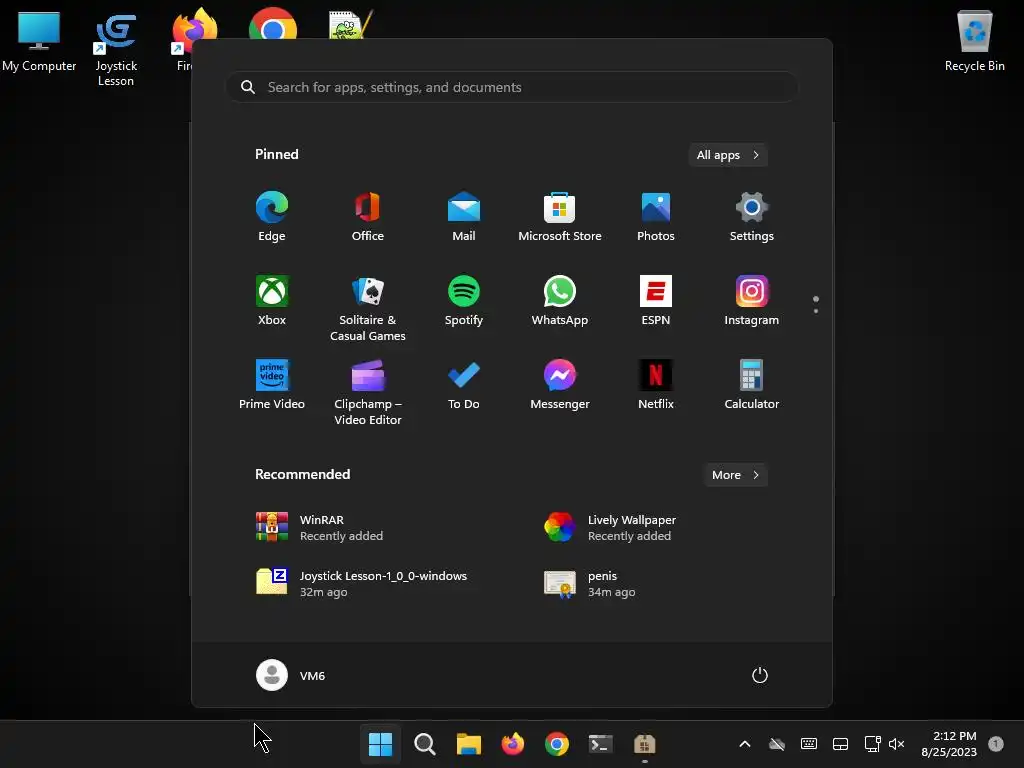This screenshot has width=1024, height=768.
Task: Select the Chrome desktop icon
Action: pos(272,24)
